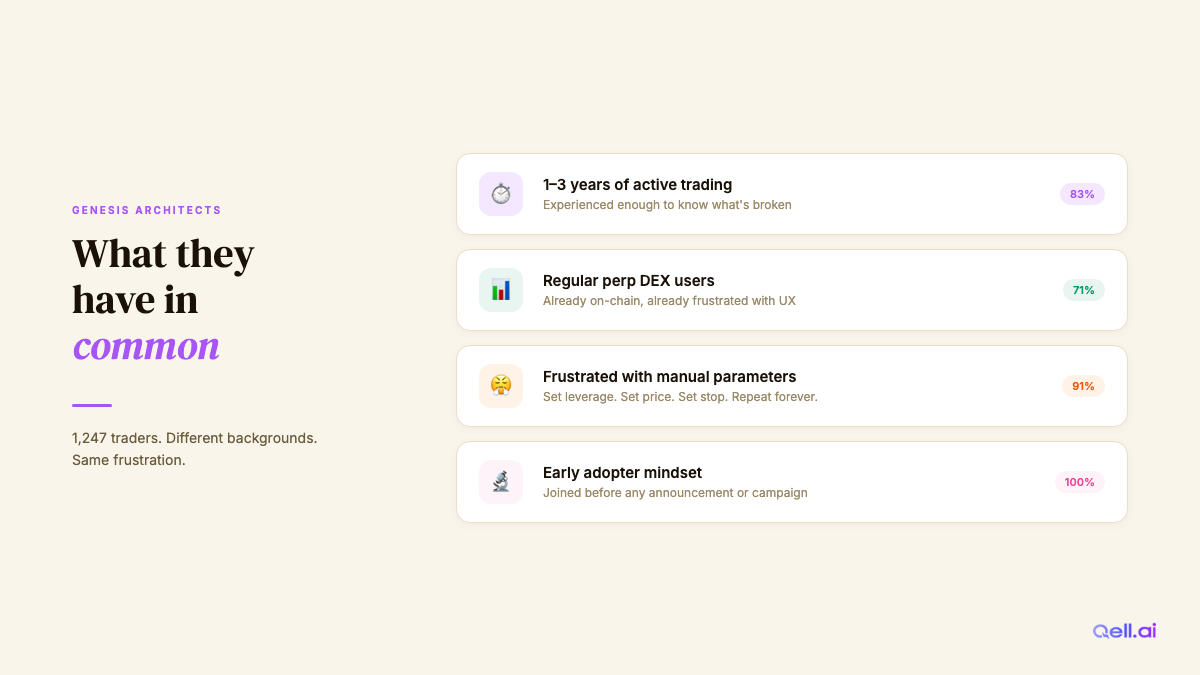Screen dimensions: 1200x675
Task: Click "Experienced enough to know what's broken" text
Action: [667, 205]
